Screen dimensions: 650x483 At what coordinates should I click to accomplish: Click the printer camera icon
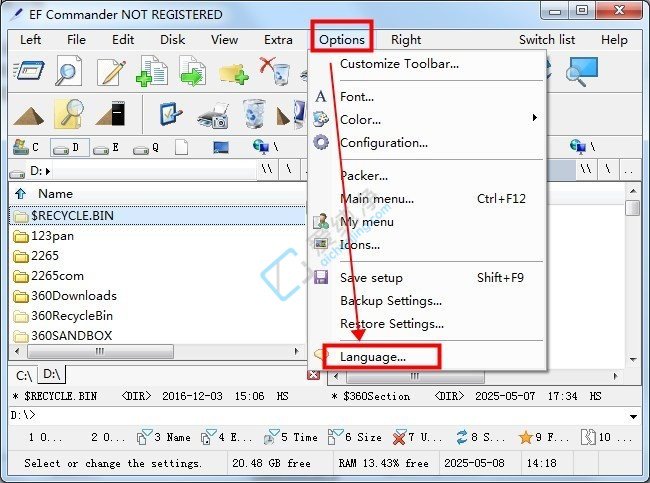(x=213, y=116)
